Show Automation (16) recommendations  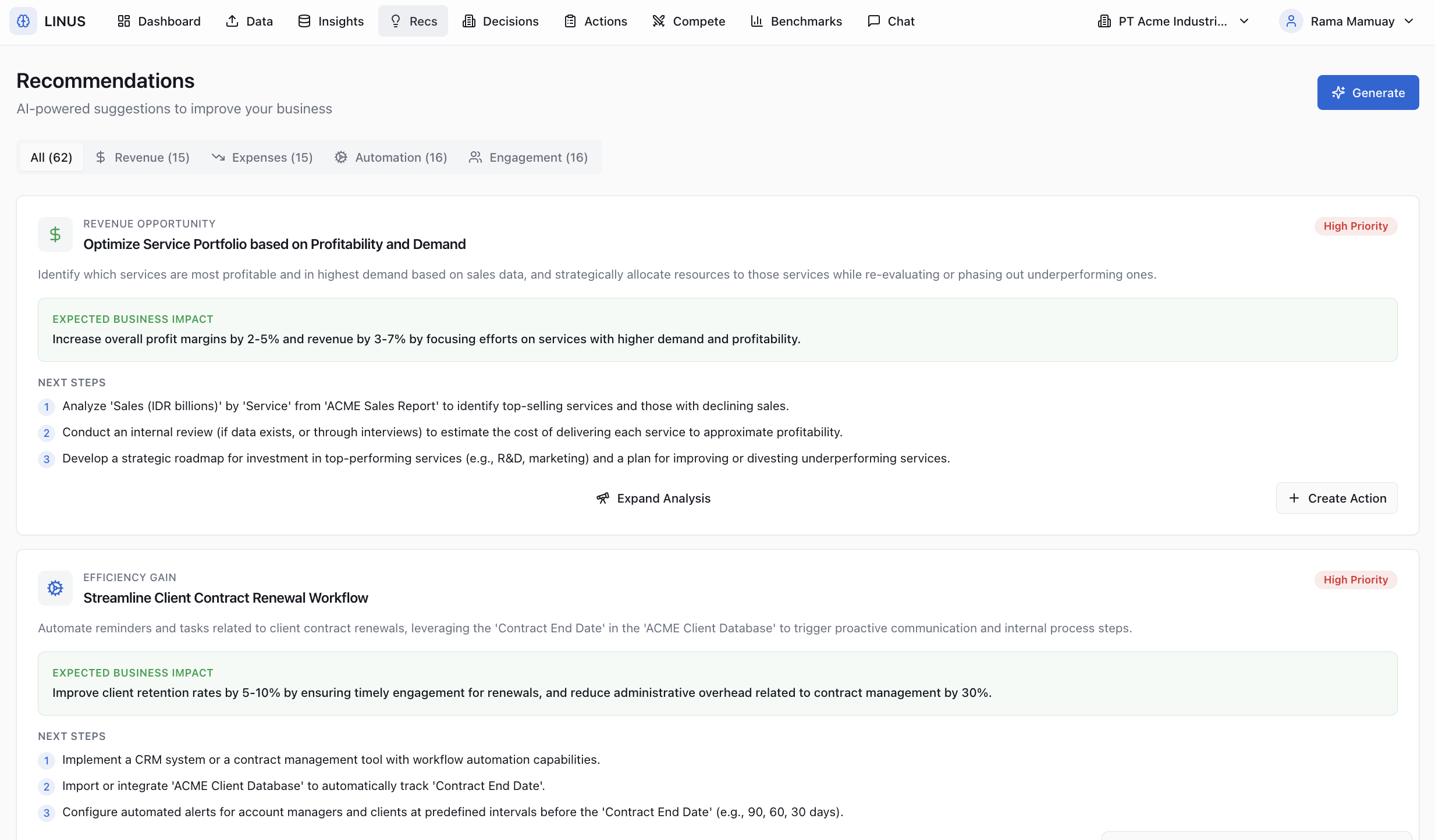point(390,157)
